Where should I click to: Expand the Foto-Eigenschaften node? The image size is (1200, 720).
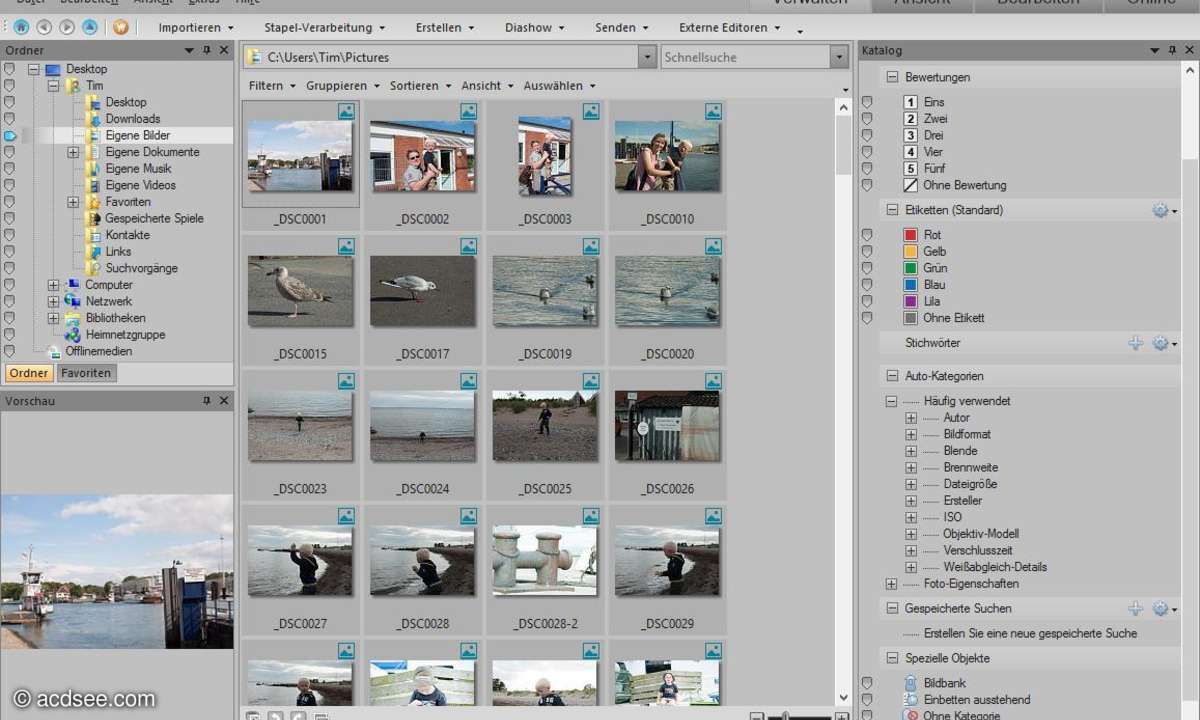pyautogui.click(x=891, y=584)
